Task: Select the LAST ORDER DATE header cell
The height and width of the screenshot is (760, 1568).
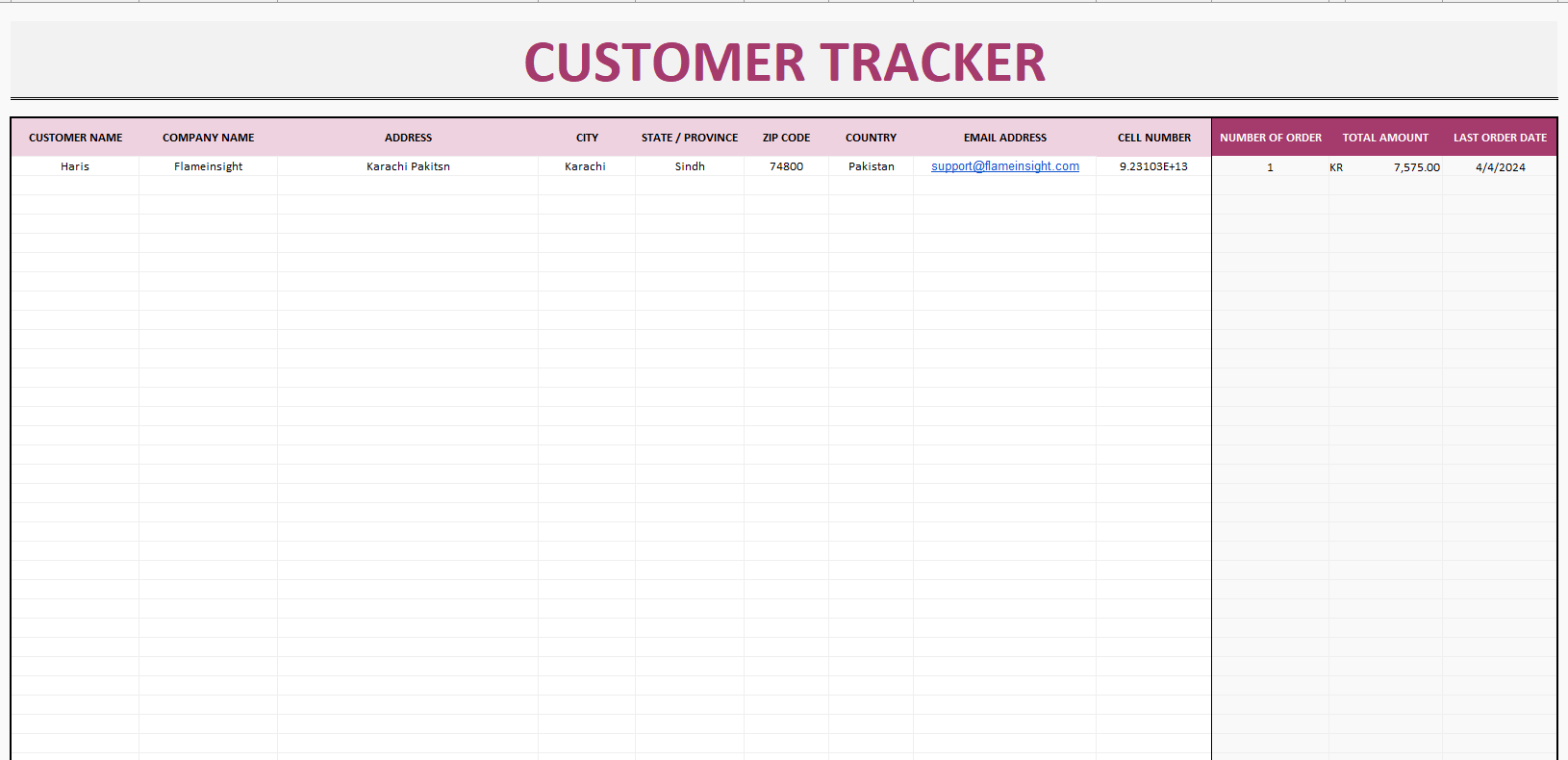Action: [x=1500, y=138]
